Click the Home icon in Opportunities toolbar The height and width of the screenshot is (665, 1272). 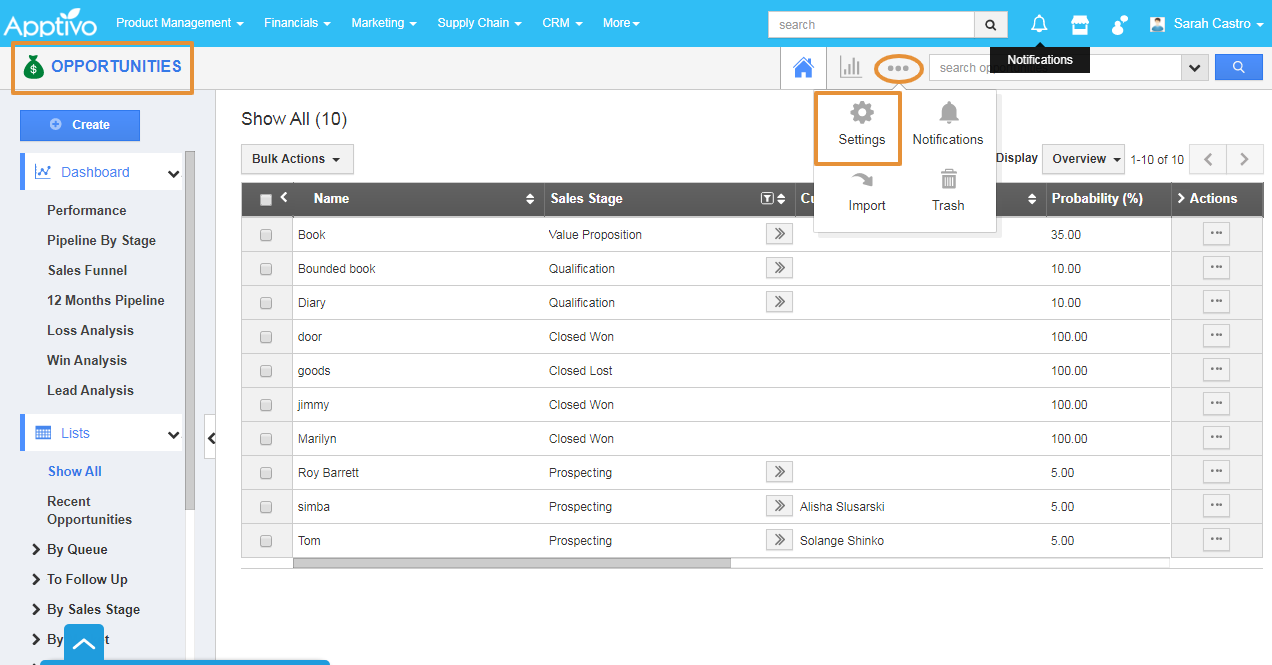803,68
